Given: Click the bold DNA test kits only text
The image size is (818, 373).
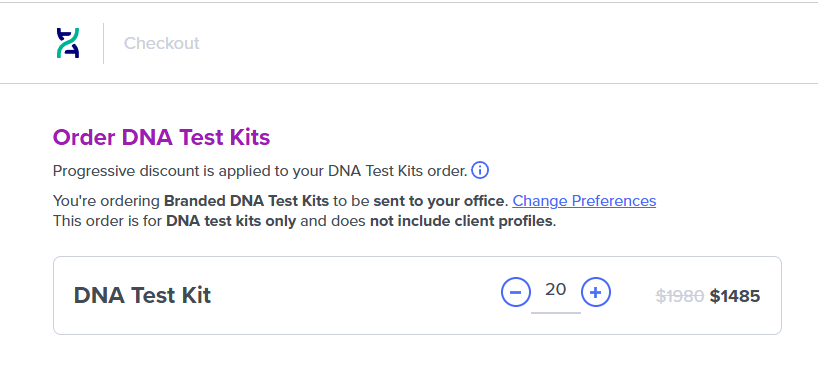Looking at the screenshot, I should pyautogui.click(x=231, y=221).
